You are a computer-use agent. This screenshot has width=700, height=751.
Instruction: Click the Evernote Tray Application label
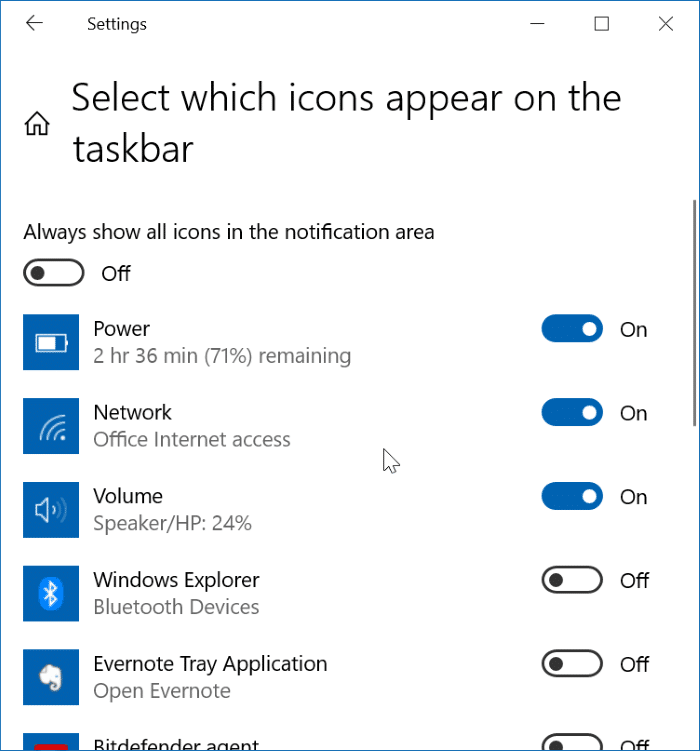click(210, 664)
